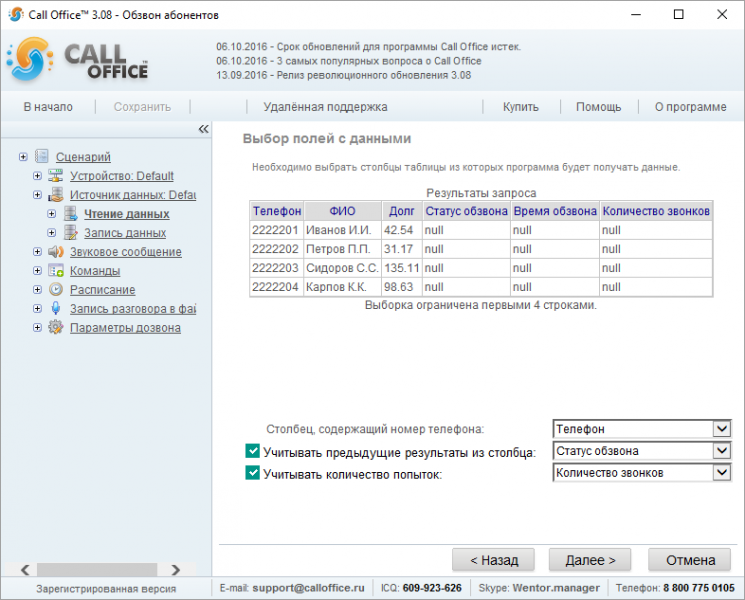Click the cell 2222203
745x600 pixels.
point(277,268)
